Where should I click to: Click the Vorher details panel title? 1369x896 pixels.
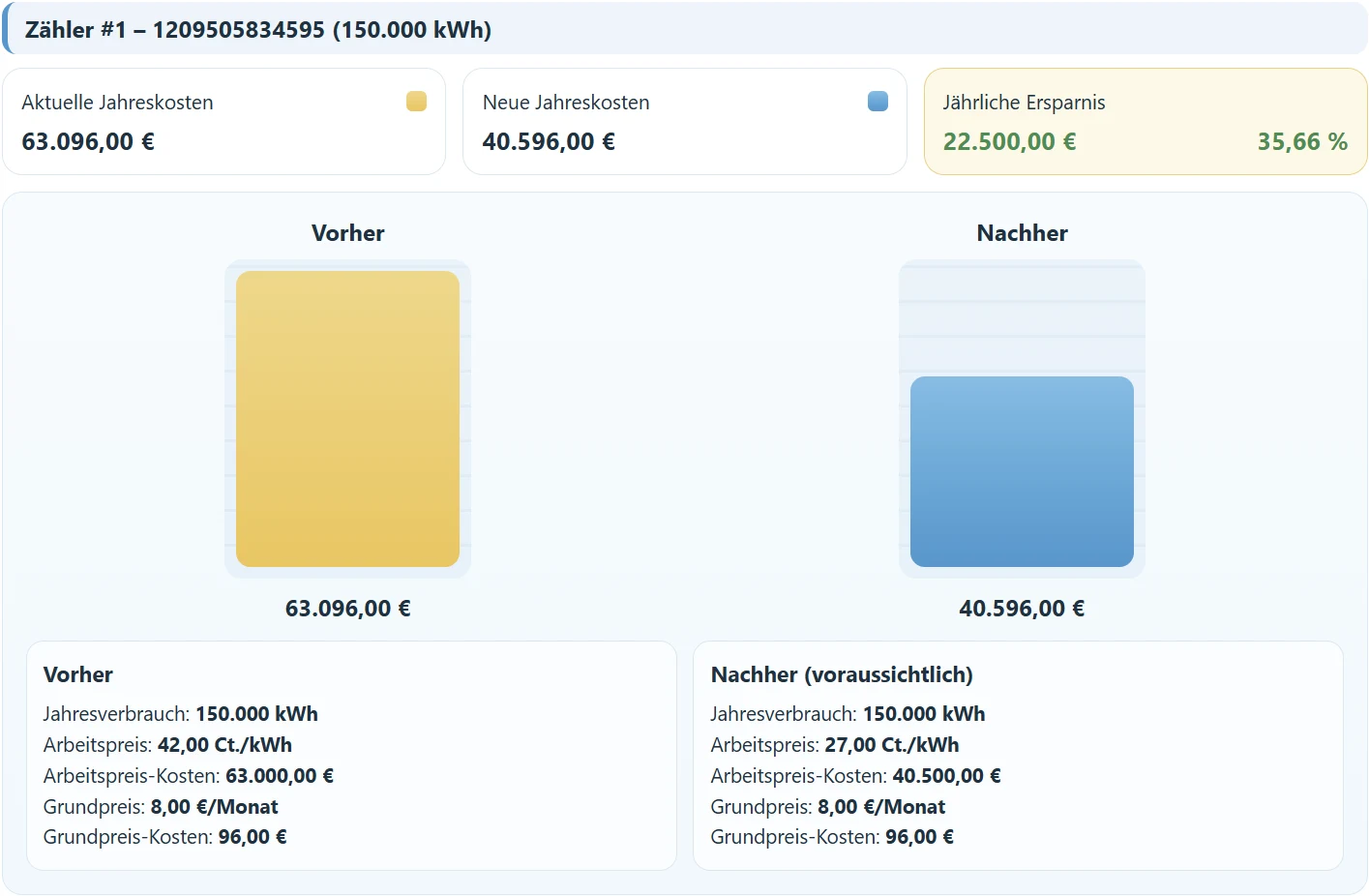78,675
